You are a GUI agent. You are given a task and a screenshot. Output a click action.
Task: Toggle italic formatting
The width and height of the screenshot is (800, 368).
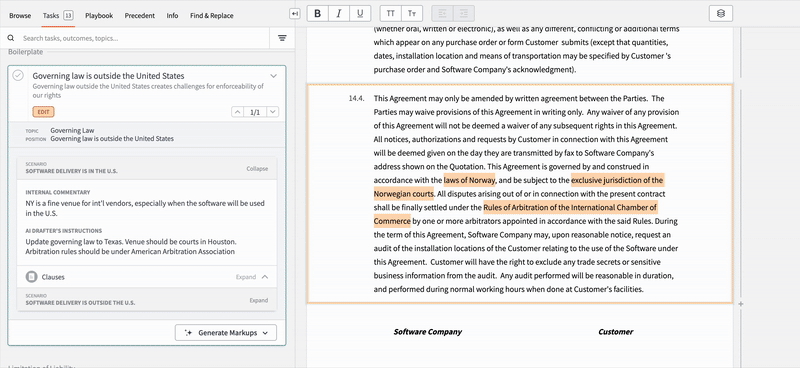[x=339, y=14]
